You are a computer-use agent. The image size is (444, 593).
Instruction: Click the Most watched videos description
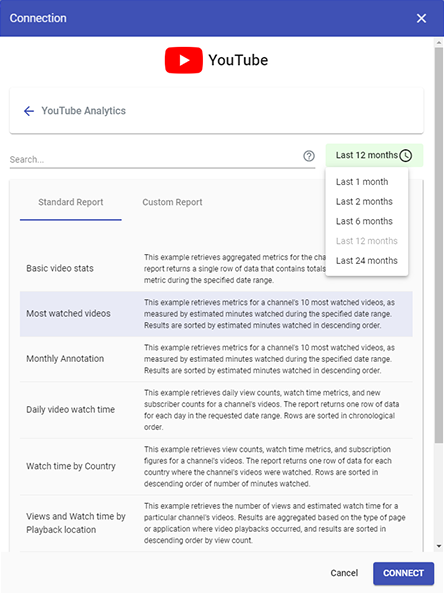269,314
